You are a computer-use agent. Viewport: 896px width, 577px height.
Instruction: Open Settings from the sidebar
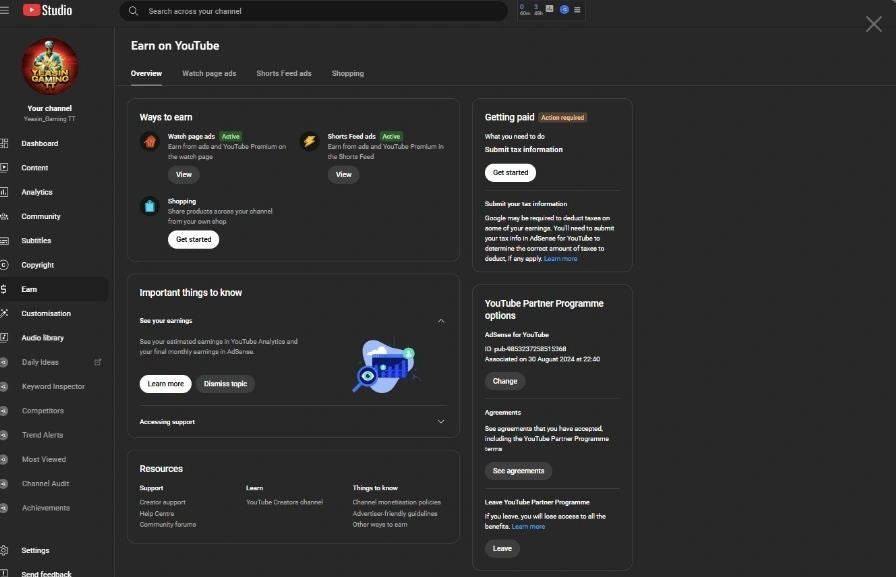(35, 550)
